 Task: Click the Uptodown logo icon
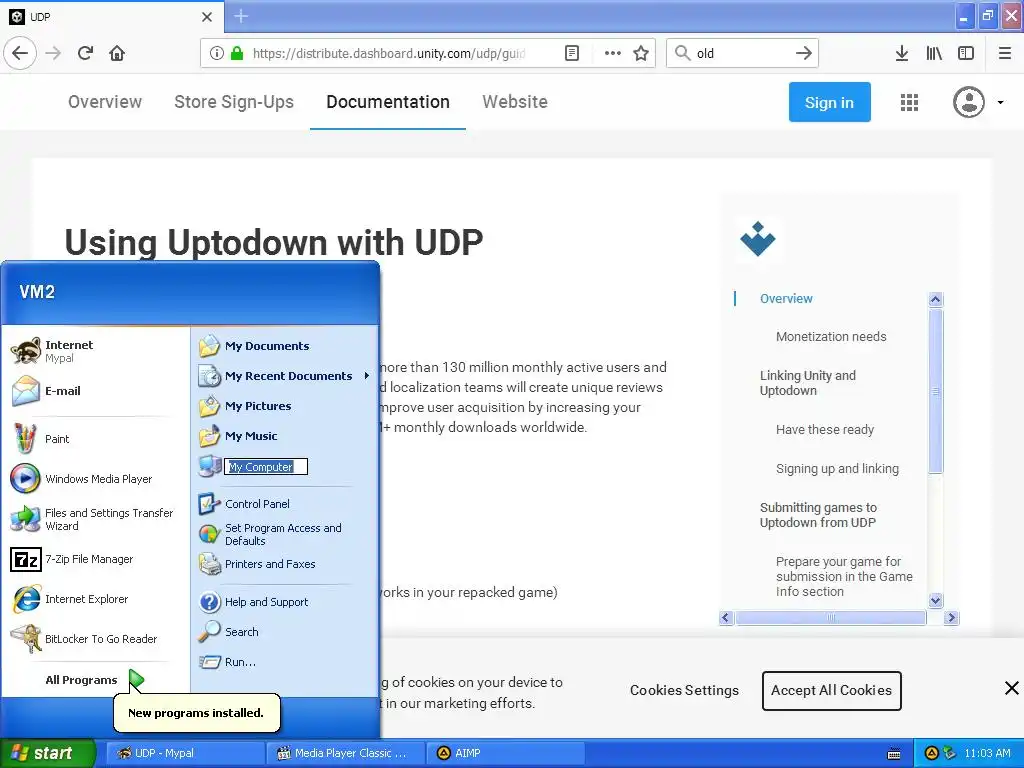(x=758, y=239)
